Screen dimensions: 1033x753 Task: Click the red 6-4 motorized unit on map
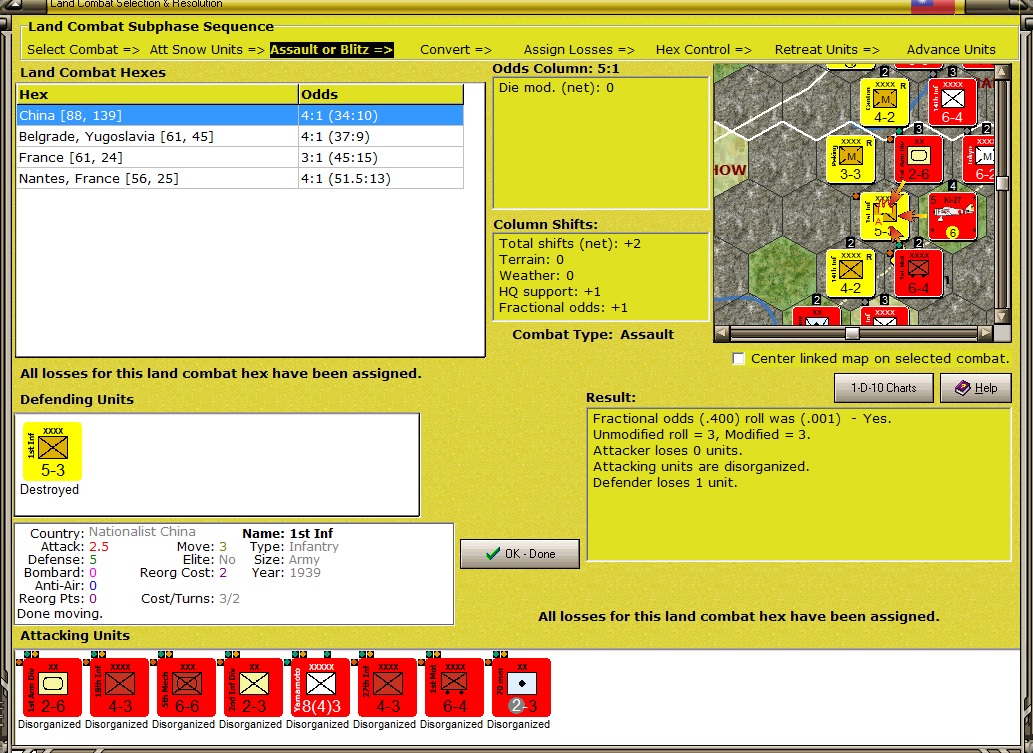point(918,273)
